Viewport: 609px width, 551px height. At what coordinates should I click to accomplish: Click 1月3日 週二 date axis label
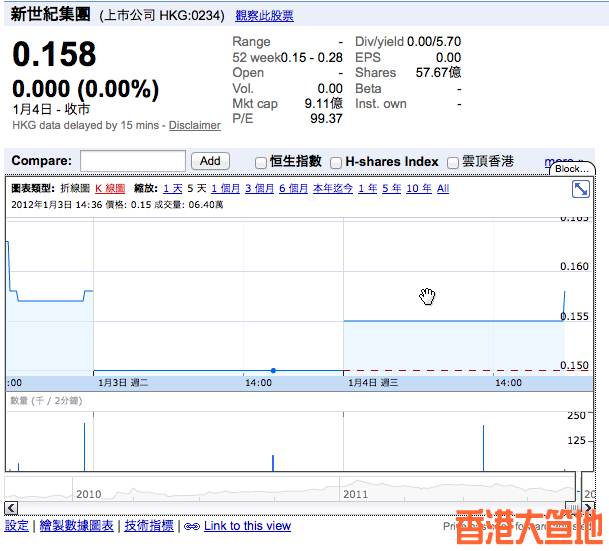[x=123, y=383]
